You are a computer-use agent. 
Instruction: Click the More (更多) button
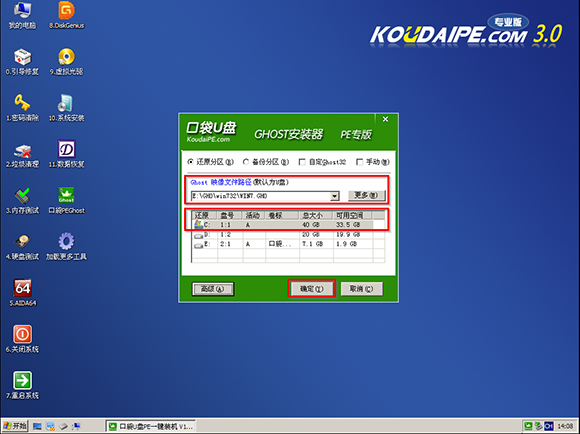click(x=367, y=195)
